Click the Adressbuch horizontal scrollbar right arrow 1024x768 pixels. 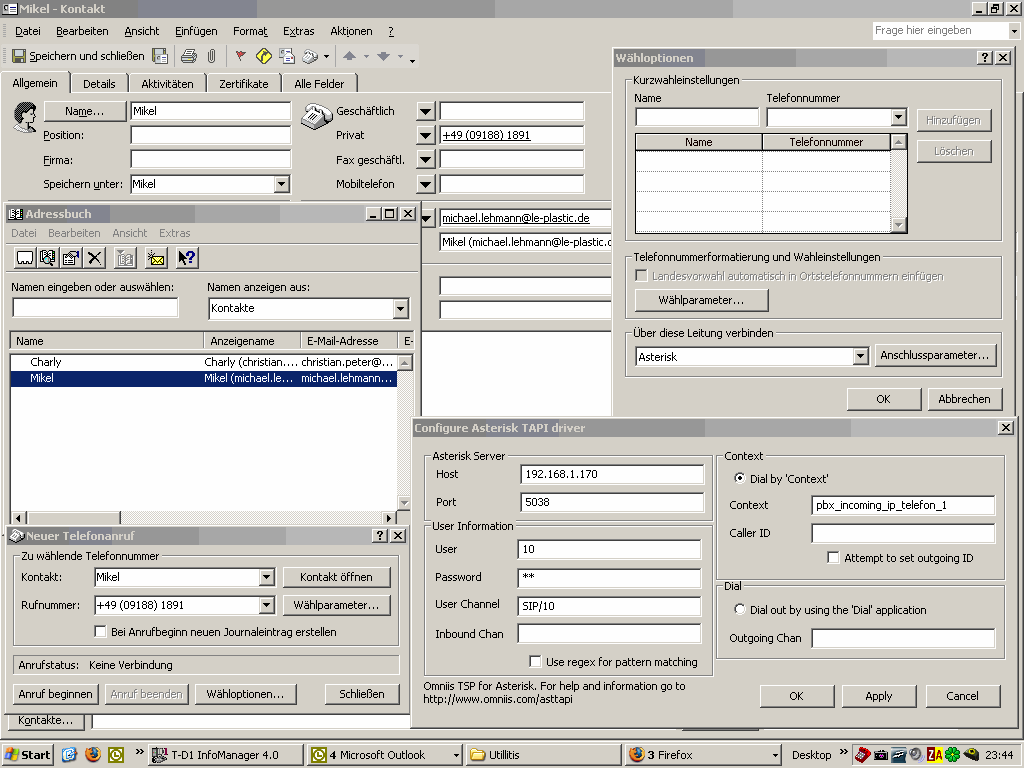pyautogui.click(x=389, y=518)
